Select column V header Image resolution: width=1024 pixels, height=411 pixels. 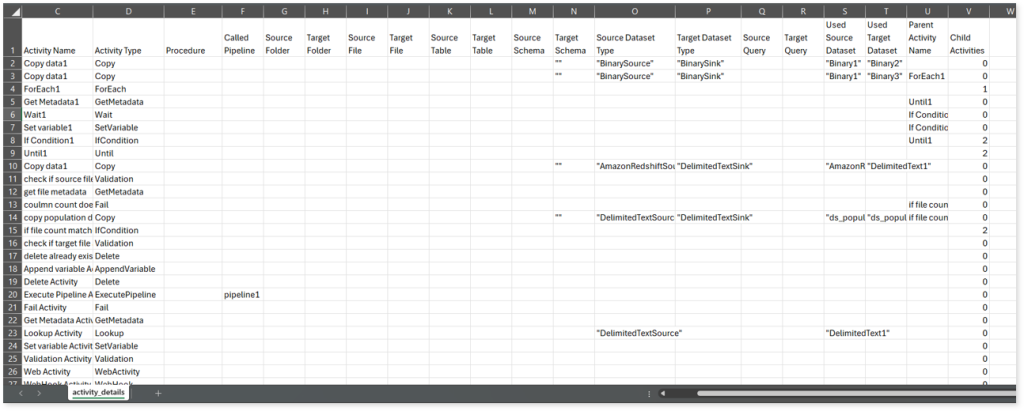(x=967, y=11)
